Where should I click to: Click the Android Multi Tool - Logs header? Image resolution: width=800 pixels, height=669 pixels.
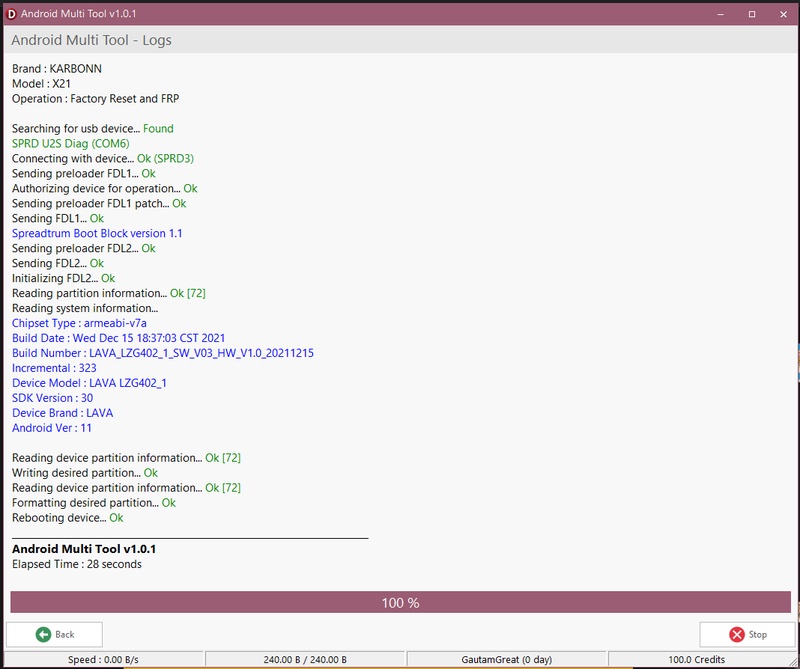pyautogui.click(x=91, y=40)
